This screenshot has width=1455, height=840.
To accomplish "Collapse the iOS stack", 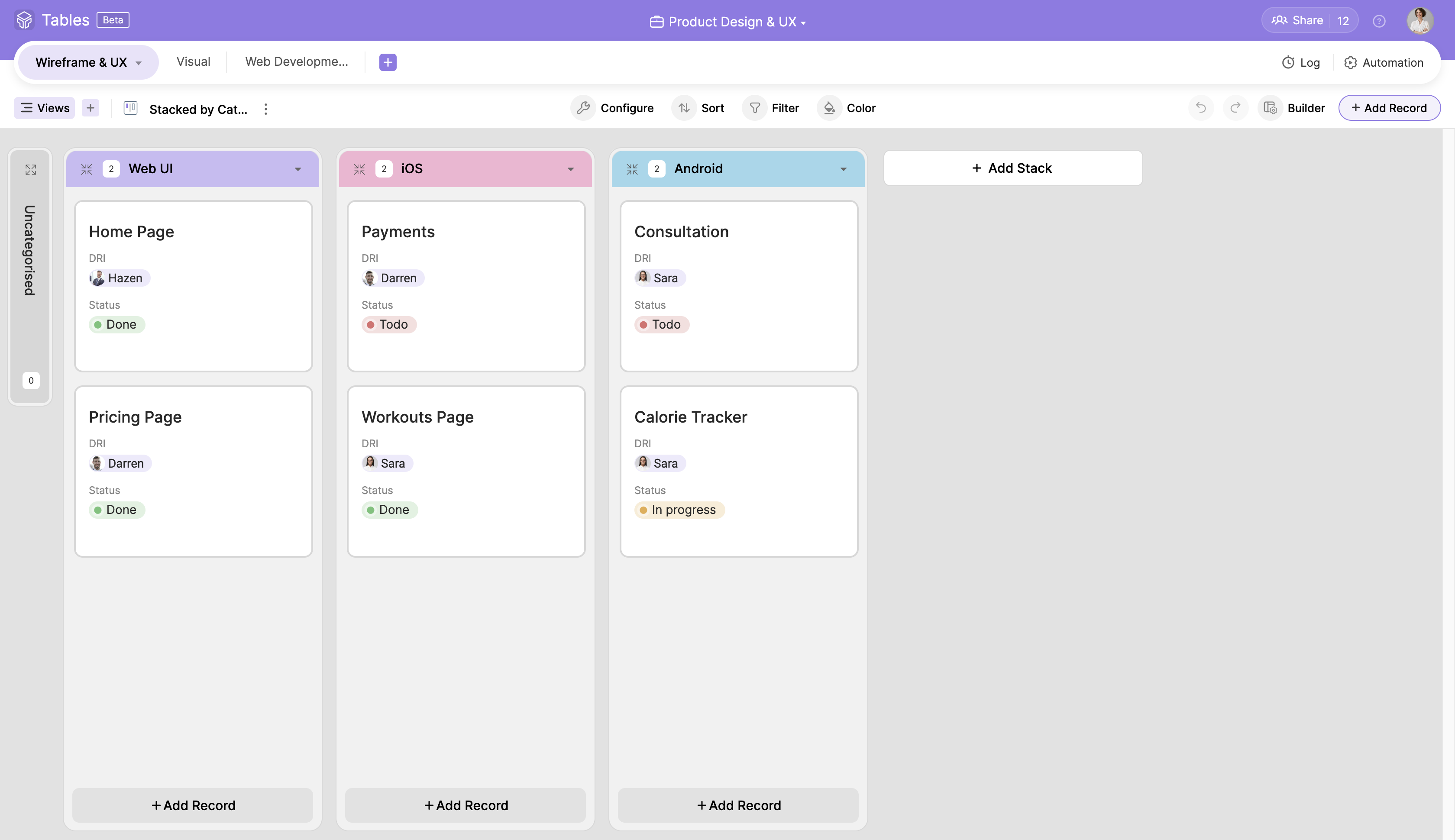I will (359, 169).
